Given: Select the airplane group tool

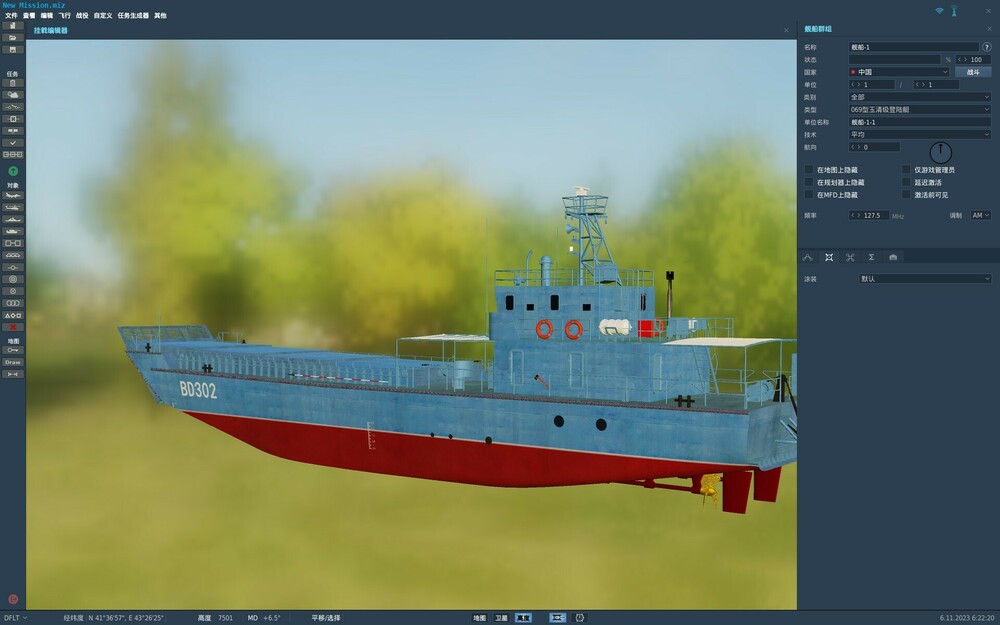Looking at the screenshot, I should [13, 195].
